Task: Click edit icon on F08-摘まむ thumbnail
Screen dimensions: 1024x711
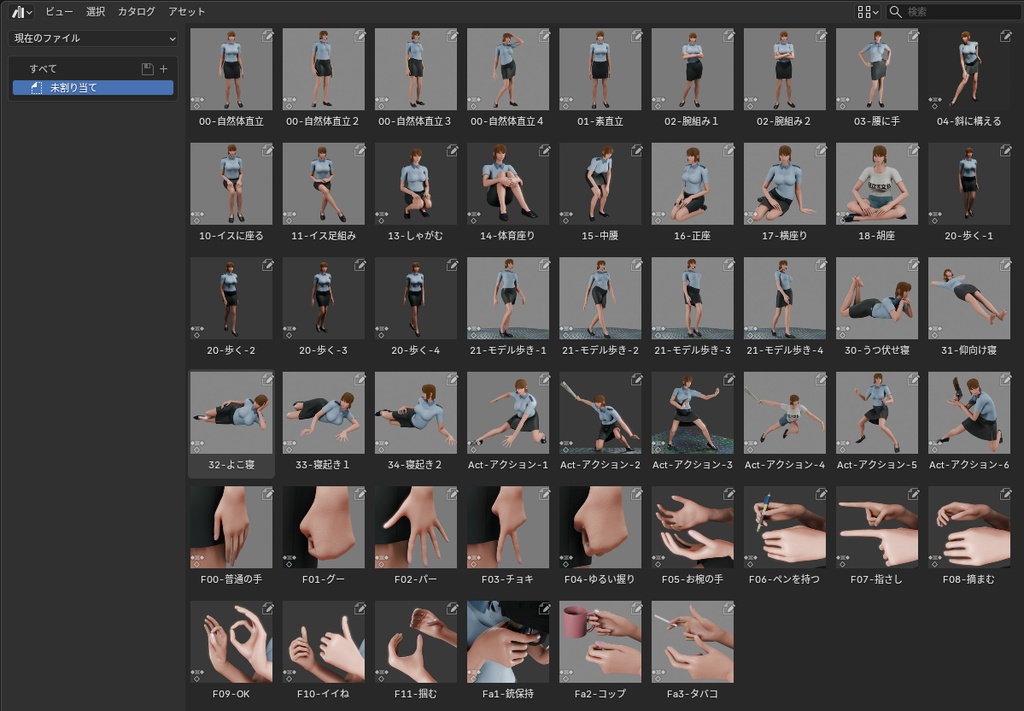Action: tap(1006, 494)
